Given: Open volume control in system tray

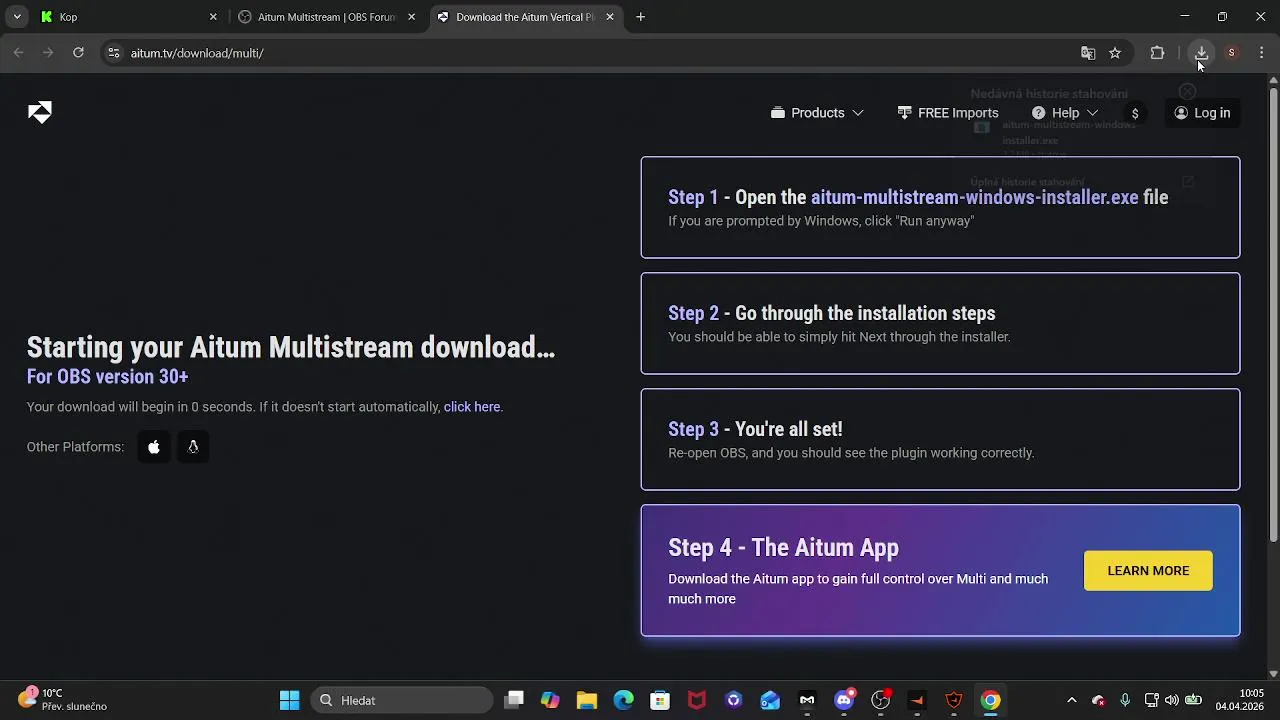Looking at the screenshot, I should coord(1171,700).
